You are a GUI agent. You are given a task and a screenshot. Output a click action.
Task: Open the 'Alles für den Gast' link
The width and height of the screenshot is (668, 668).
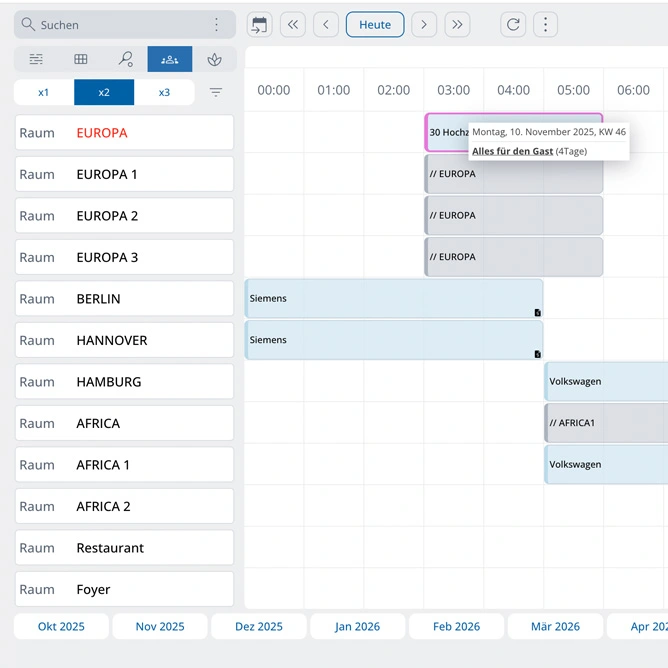click(x=512, y=151)
